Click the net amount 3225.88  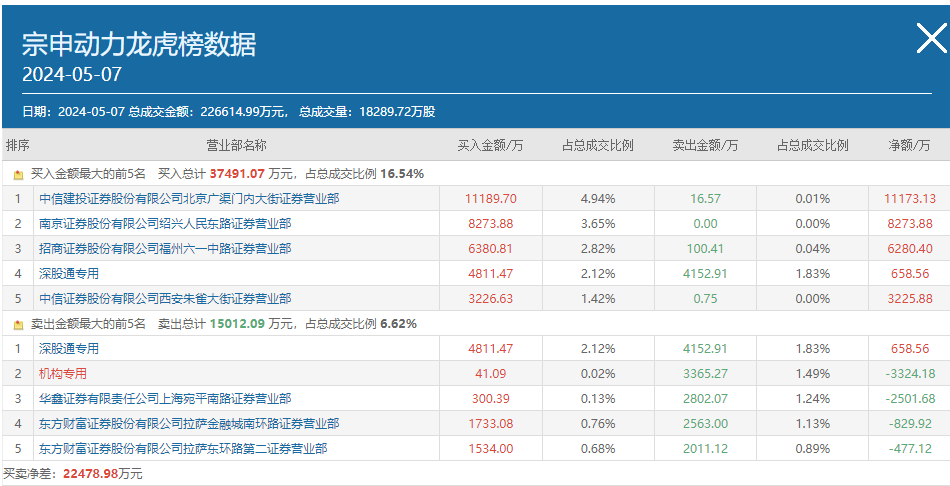(910, 299)
